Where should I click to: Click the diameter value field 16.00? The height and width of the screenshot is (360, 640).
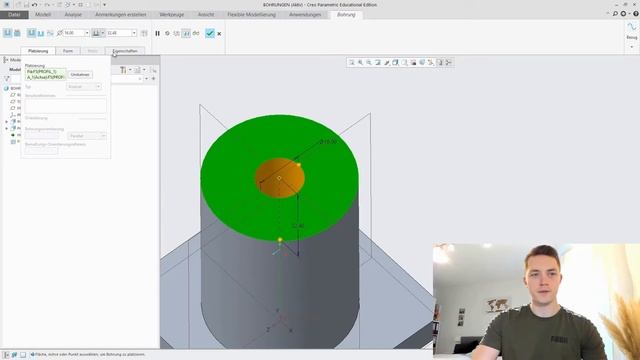73,33
